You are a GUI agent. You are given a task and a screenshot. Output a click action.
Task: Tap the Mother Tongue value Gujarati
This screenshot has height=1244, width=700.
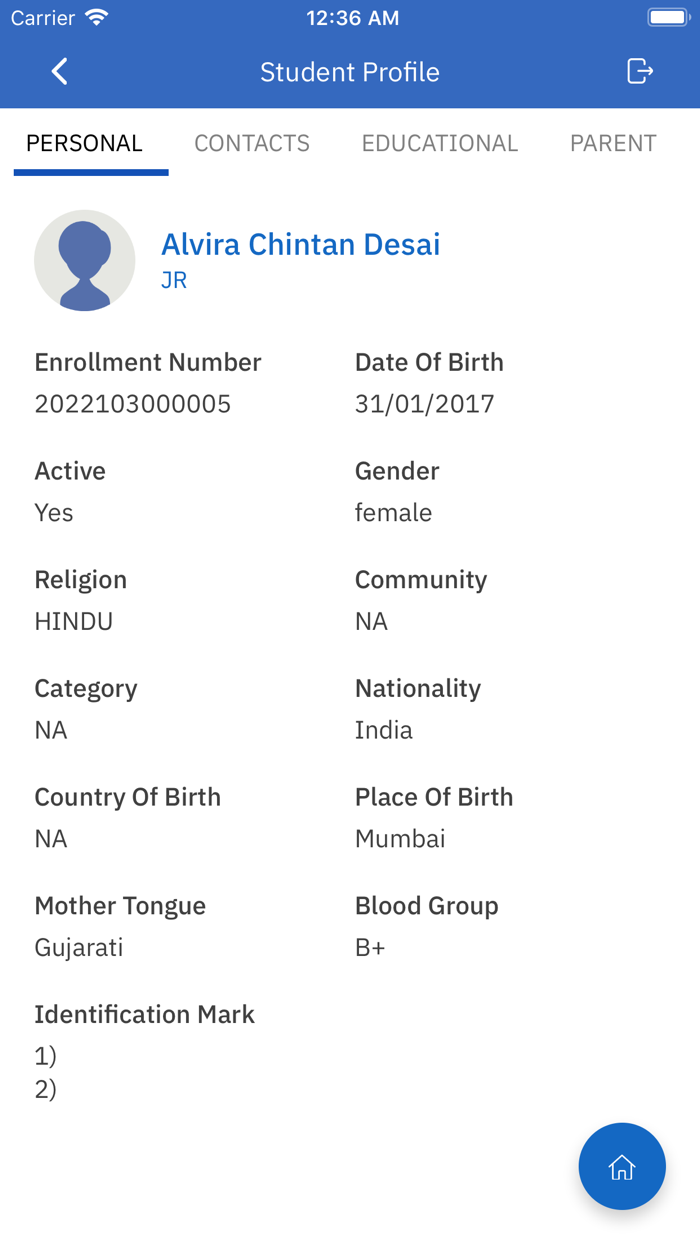[79, 947]
